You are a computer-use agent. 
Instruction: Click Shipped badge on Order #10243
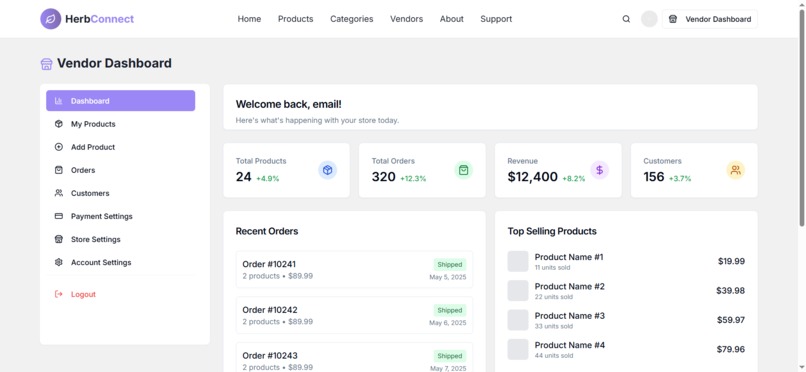coord(450,356)
